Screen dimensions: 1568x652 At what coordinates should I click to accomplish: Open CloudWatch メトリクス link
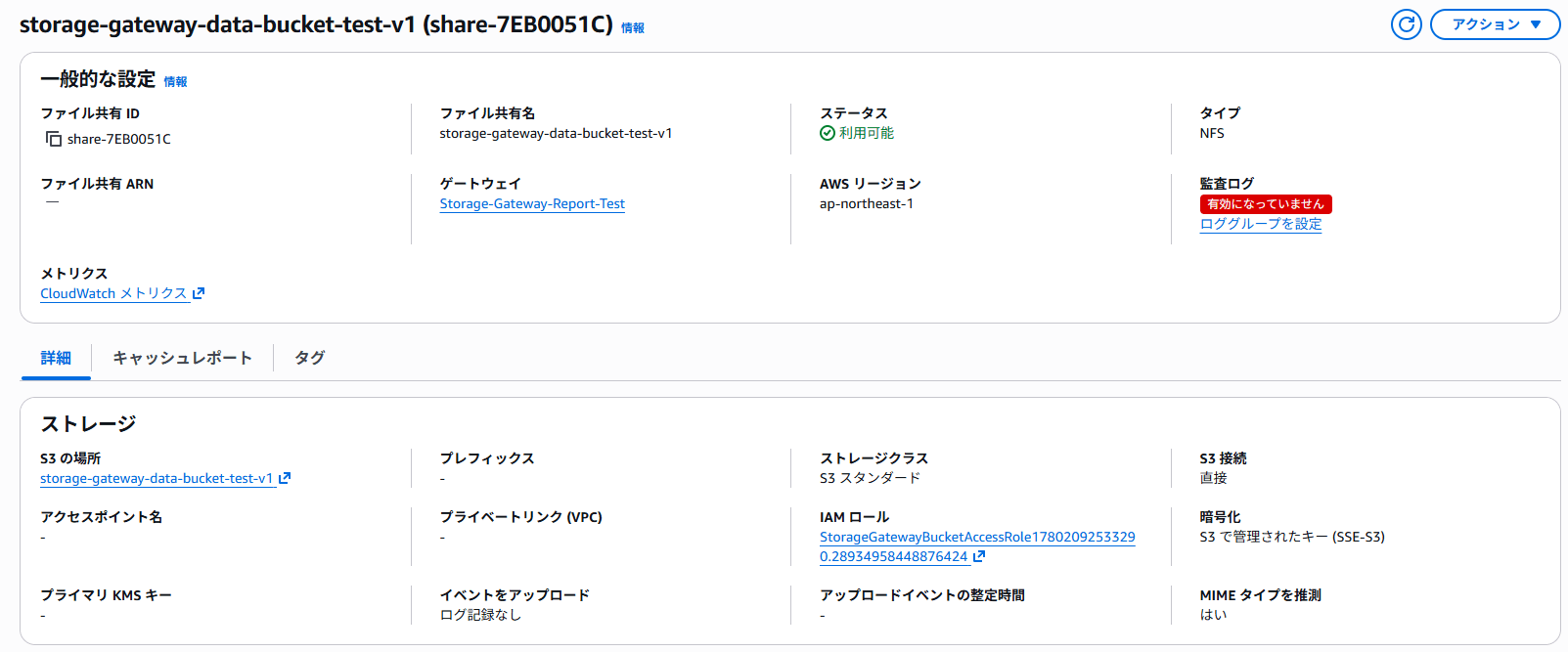(x=114, y=293)
